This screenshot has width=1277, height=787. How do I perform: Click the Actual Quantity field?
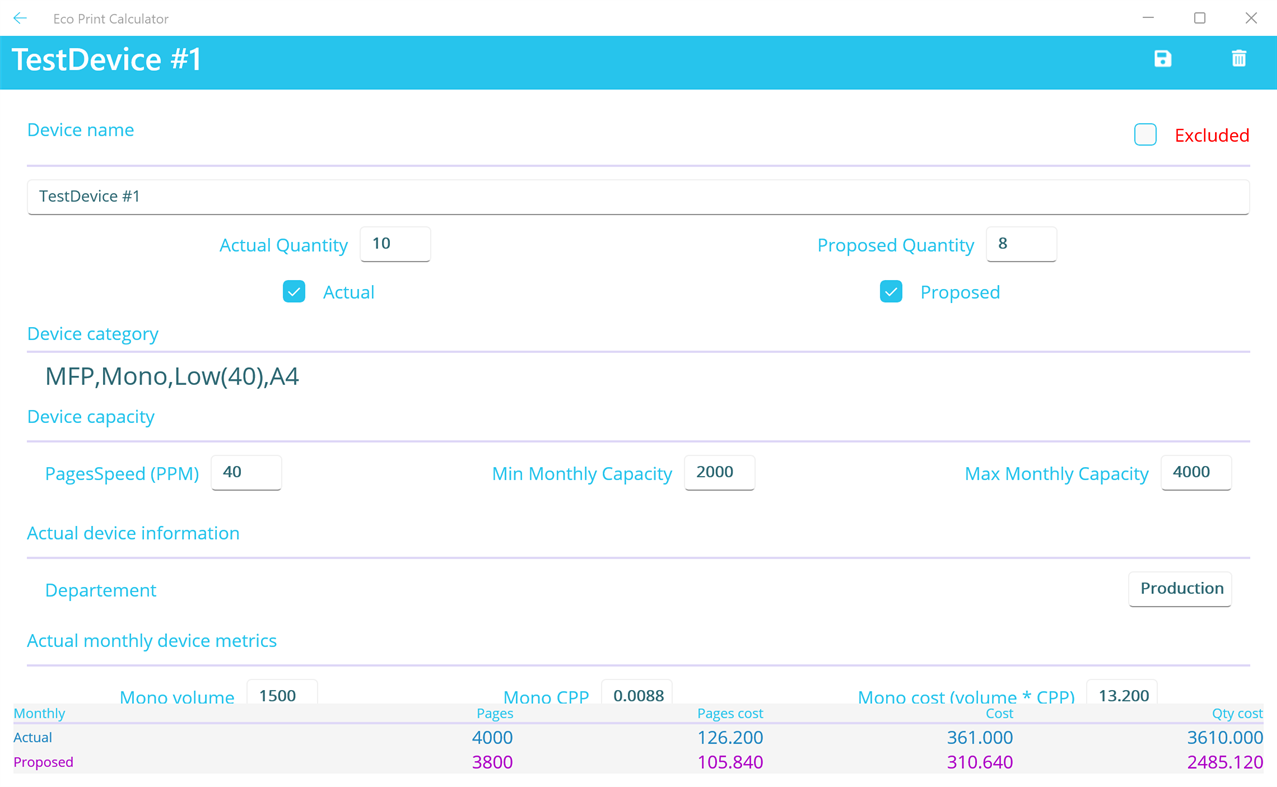395,244
